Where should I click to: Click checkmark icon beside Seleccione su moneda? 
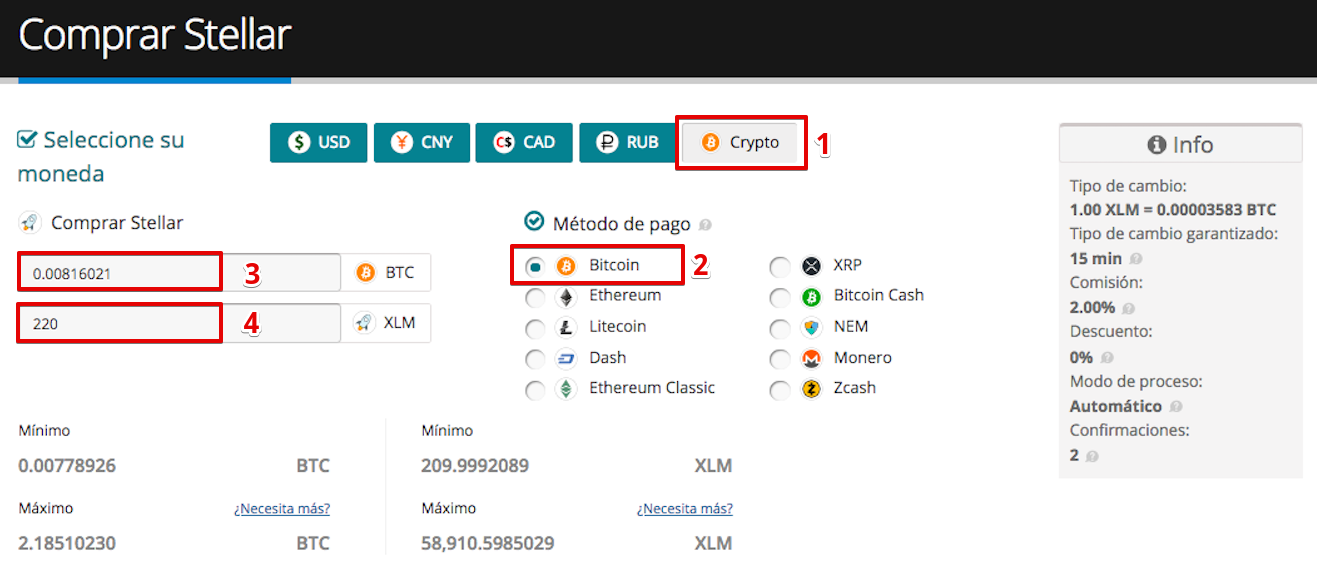pos(28,139)
